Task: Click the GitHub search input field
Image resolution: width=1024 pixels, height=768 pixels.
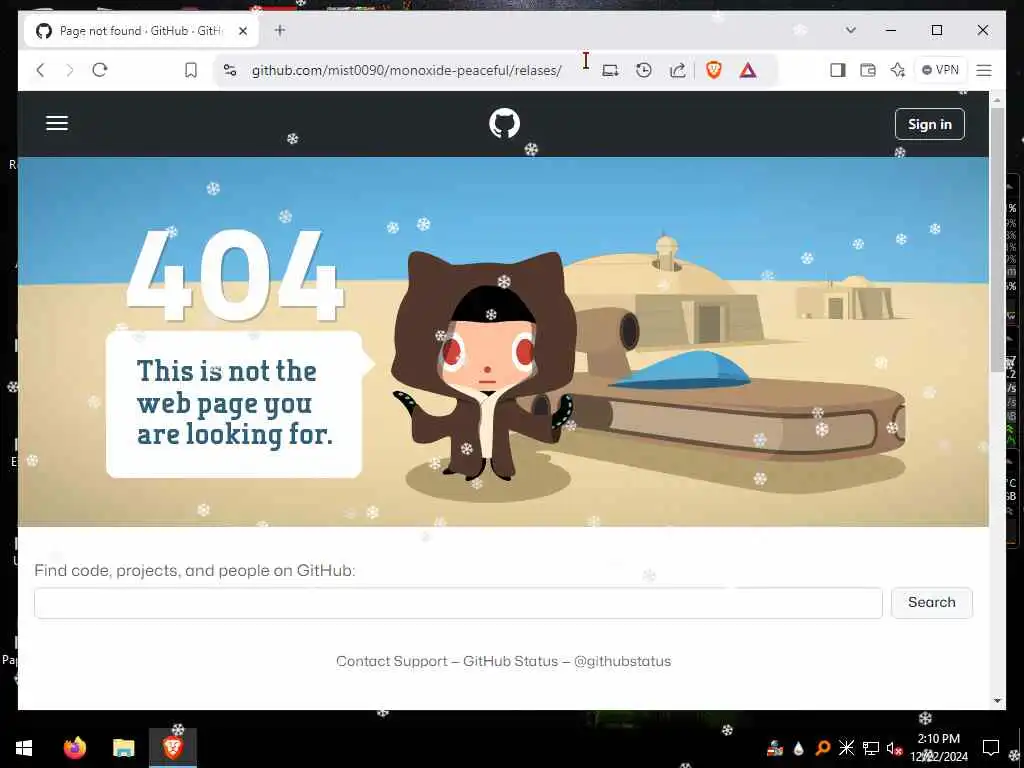Action: click(458, 603)
